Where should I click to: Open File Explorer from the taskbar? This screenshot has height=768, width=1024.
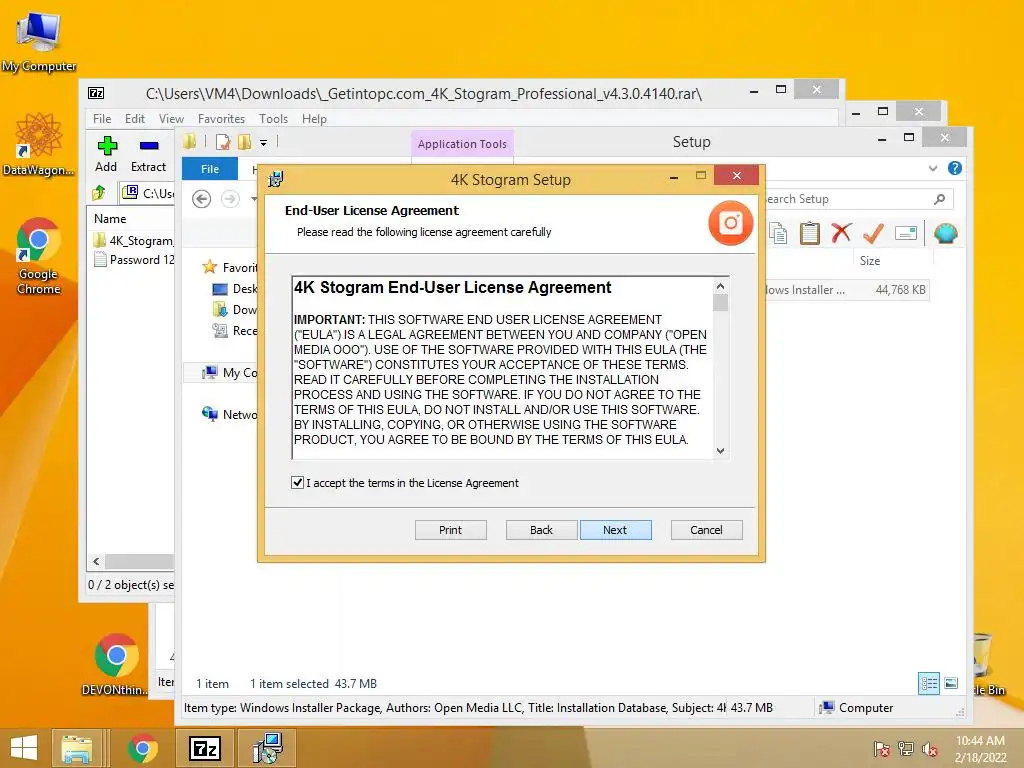(x=77, y=748)
